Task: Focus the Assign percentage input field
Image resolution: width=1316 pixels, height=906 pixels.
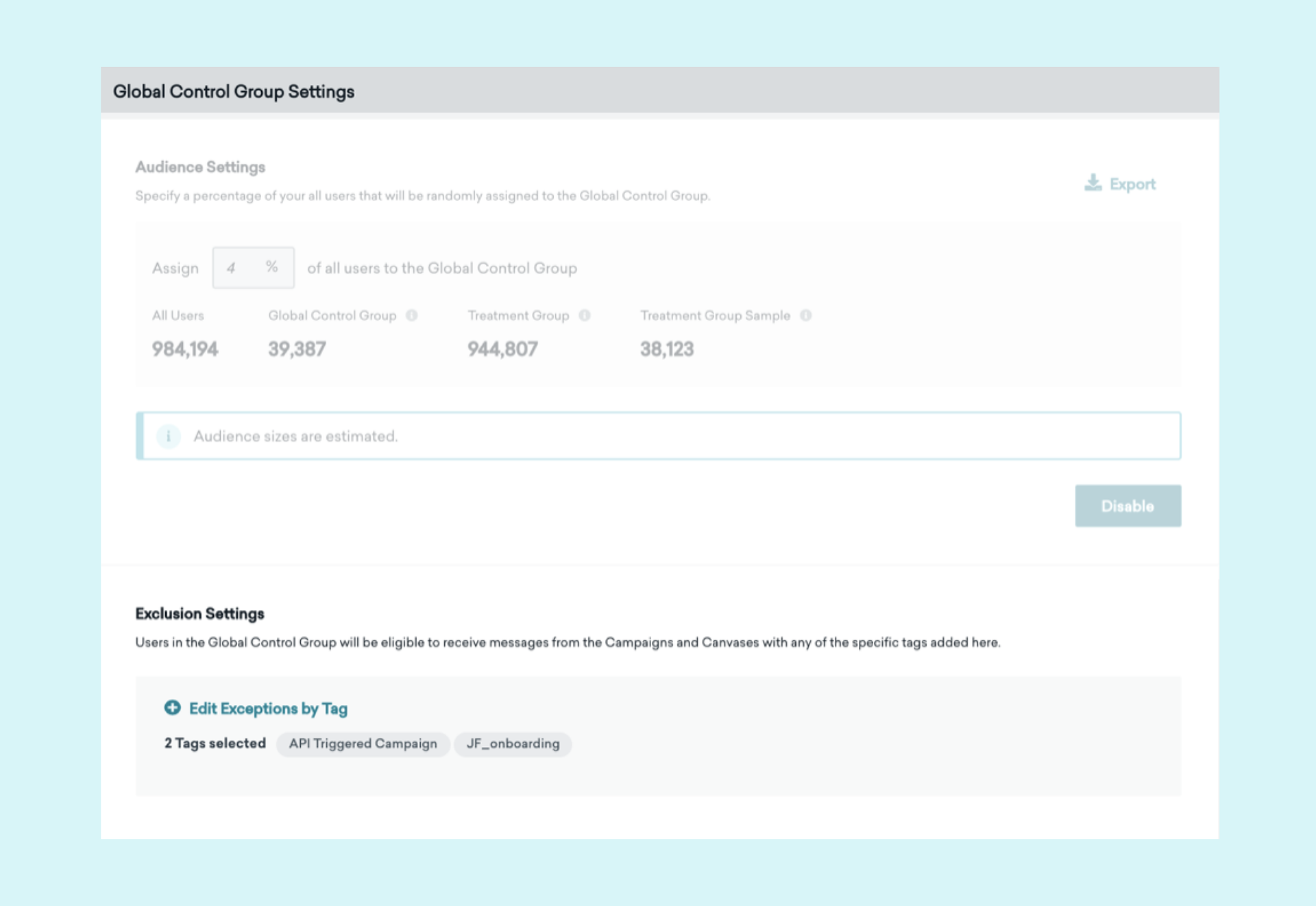Action: [x=236, y=268]
